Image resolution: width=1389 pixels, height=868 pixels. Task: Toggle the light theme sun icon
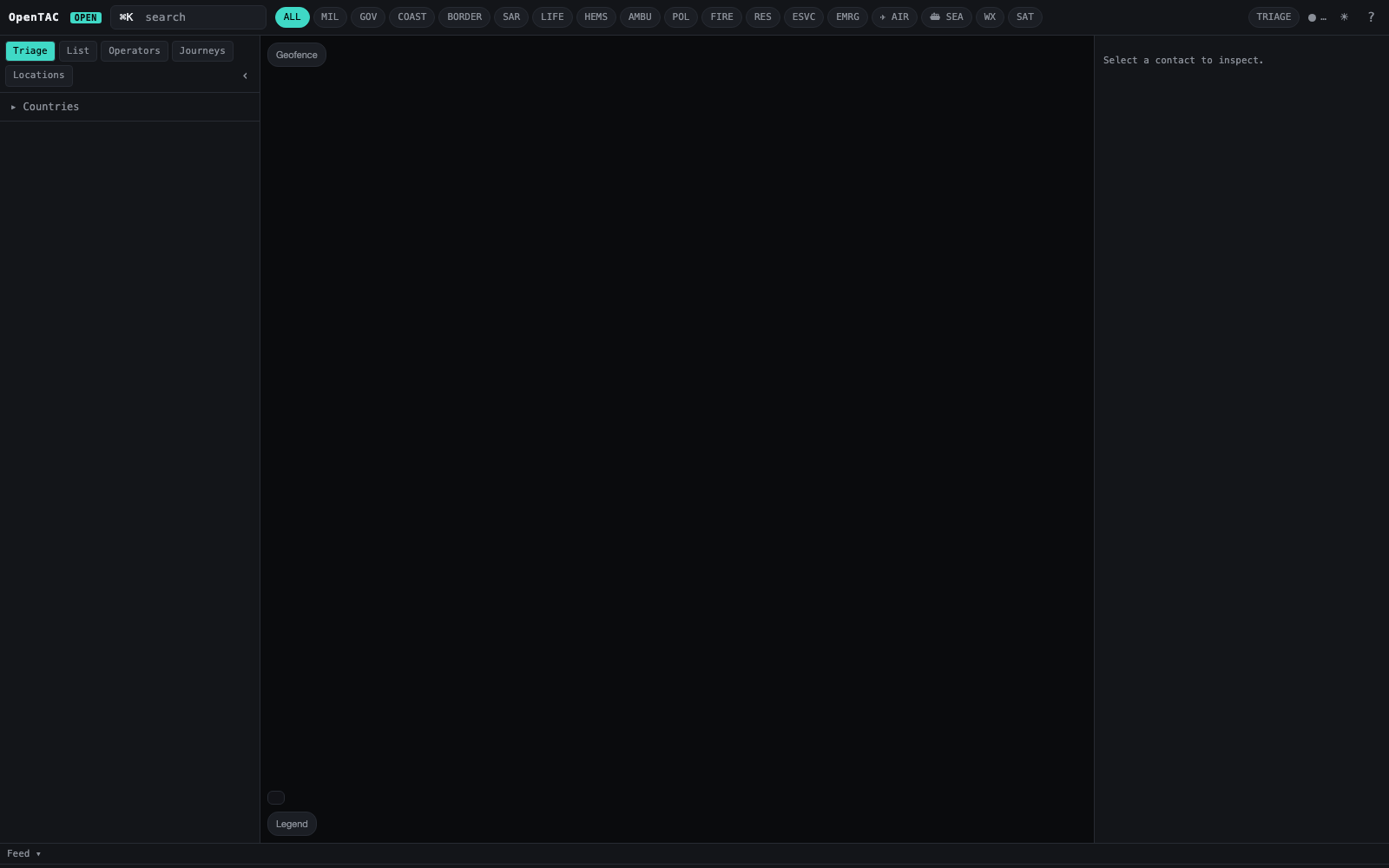pos(1344,17)
